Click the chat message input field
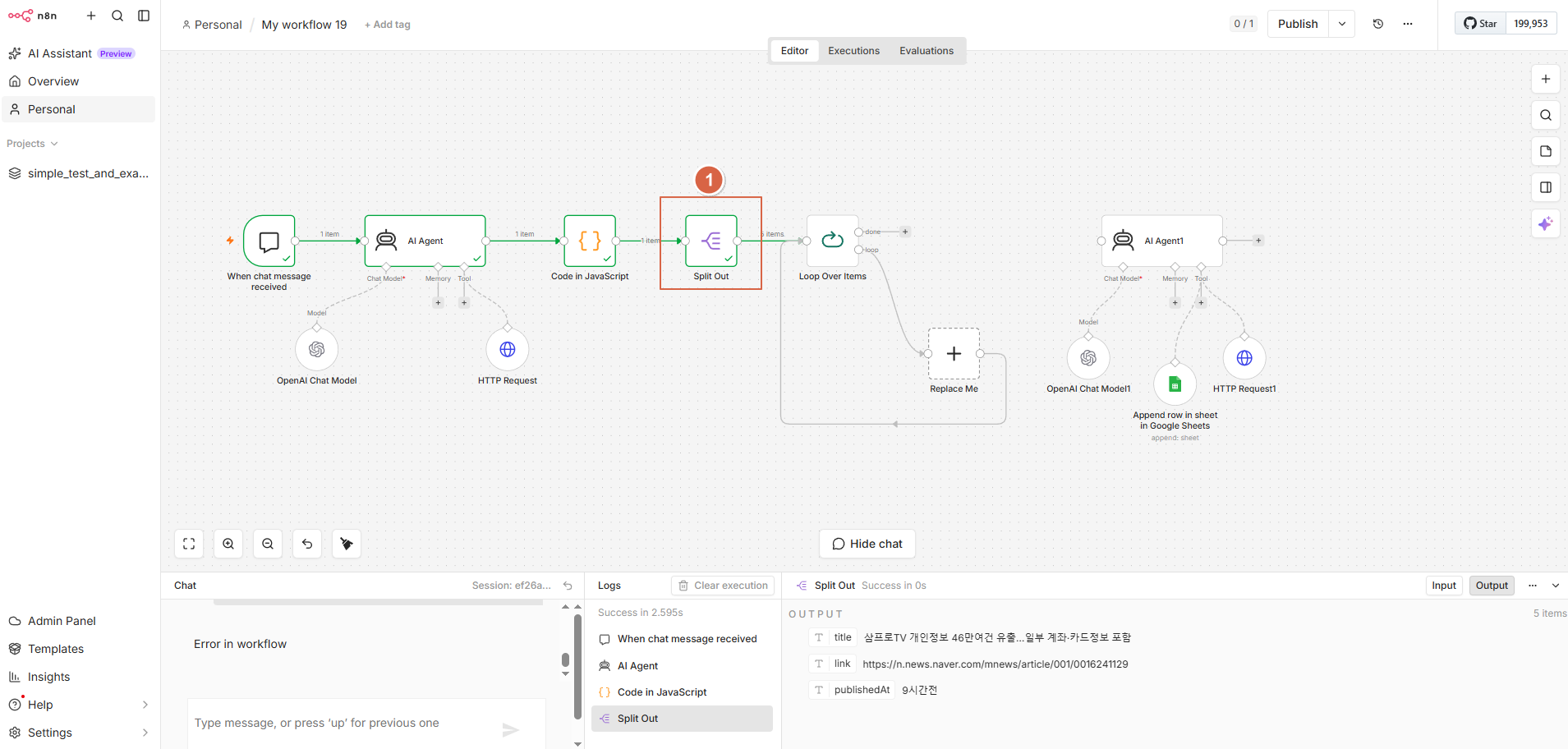The image size is (1568, 749). [345, 723]
